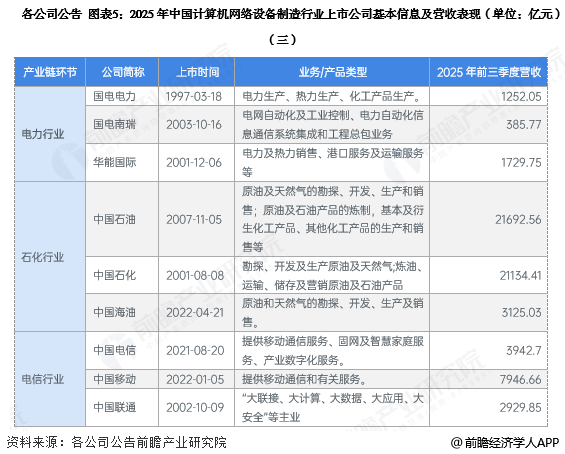Click 国电南瑞 business description starting 电网自动化
The width and height of the screenshot is (565, 454).
333,125
